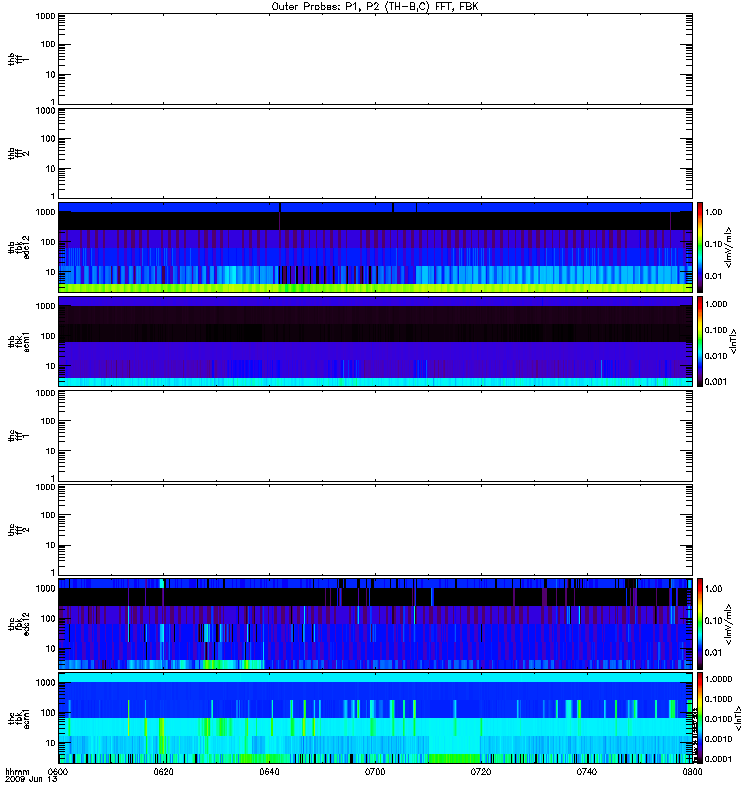Image resolution: width=750 pixels, height=800 pixels.
Task: Click the thb edc12 mV/m color bar
Action: 701,247
